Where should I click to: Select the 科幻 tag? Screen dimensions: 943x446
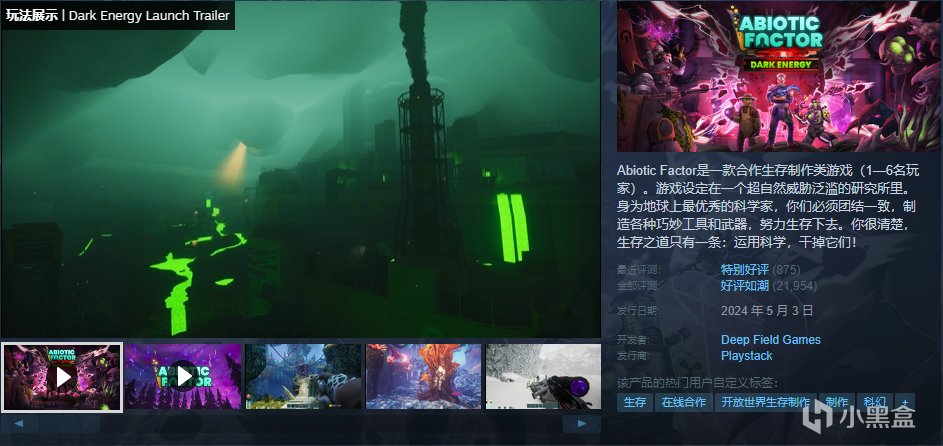point(874,402)
